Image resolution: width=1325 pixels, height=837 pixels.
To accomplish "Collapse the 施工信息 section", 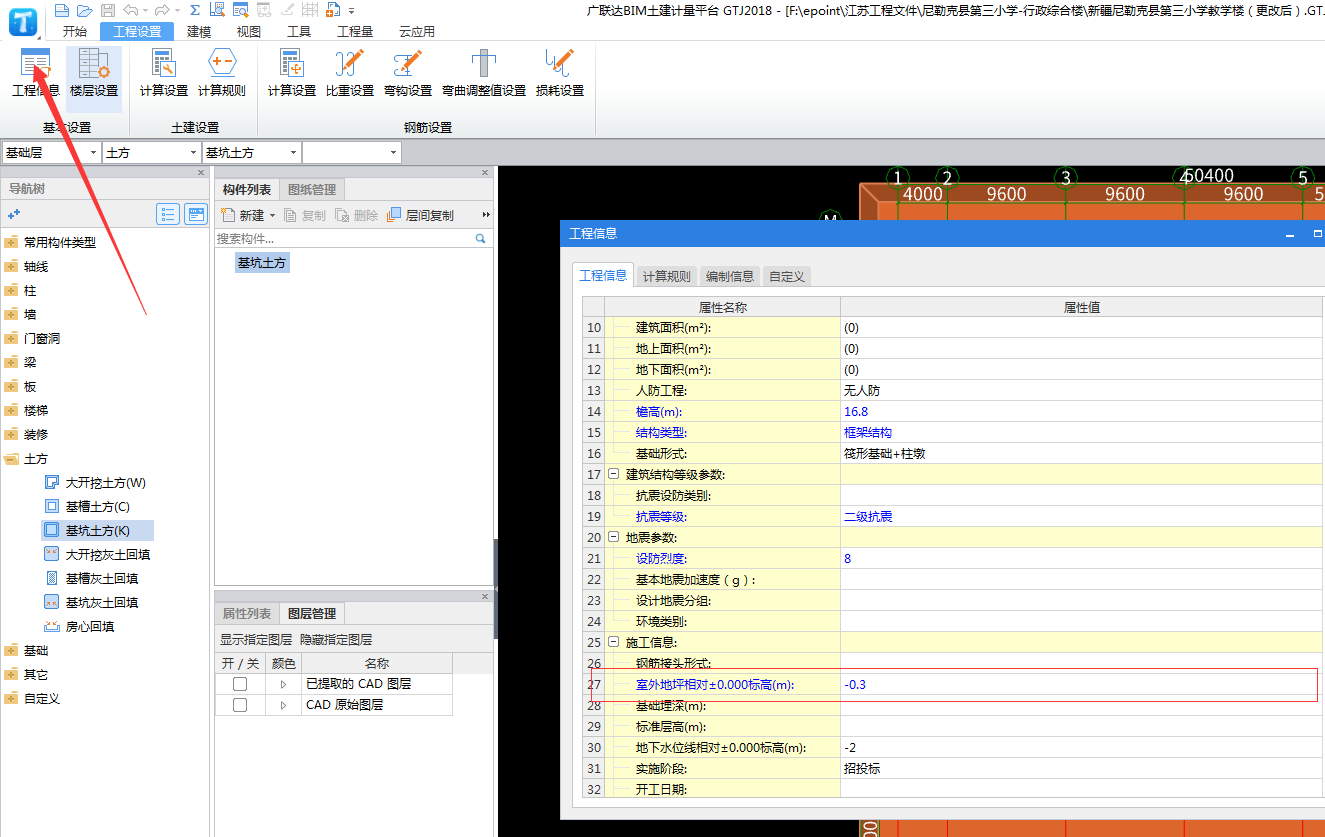I will point(614,642).
